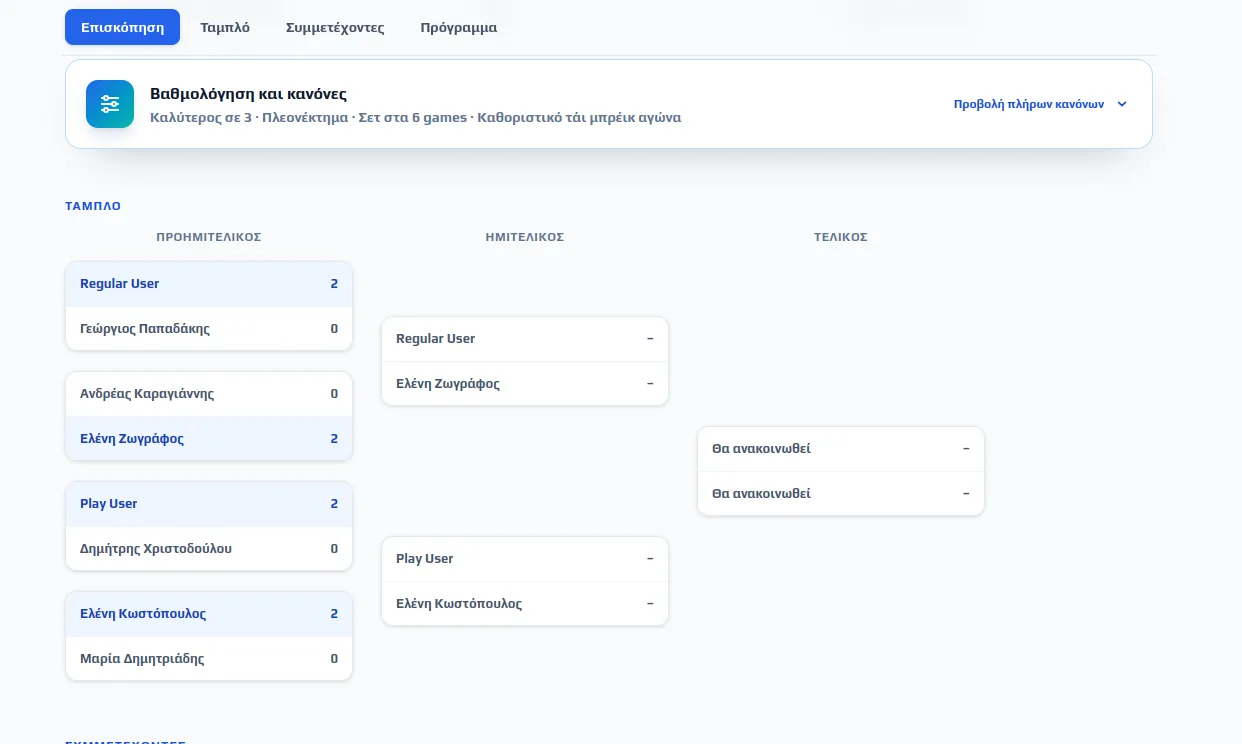
Task: Click the rules summary starting with Καλύτερος σε 3
Action: tap(415, 117)
